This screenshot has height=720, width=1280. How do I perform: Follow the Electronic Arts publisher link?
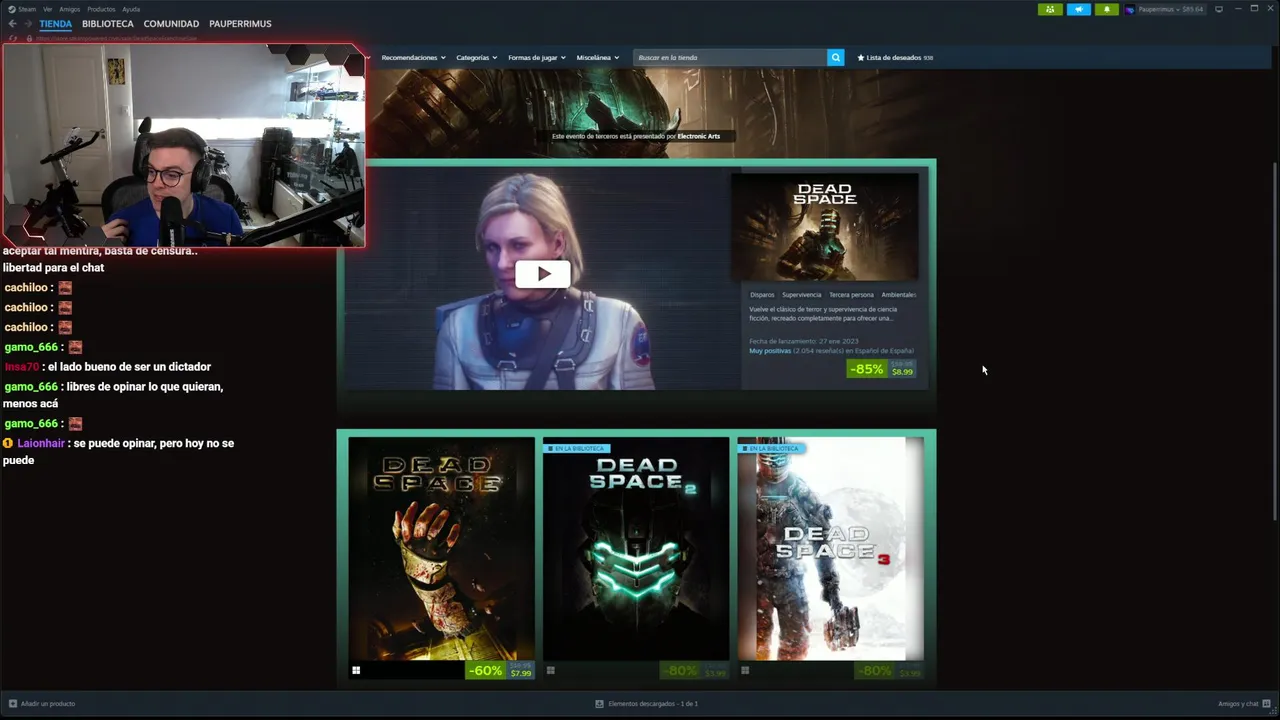coord(698,136)
